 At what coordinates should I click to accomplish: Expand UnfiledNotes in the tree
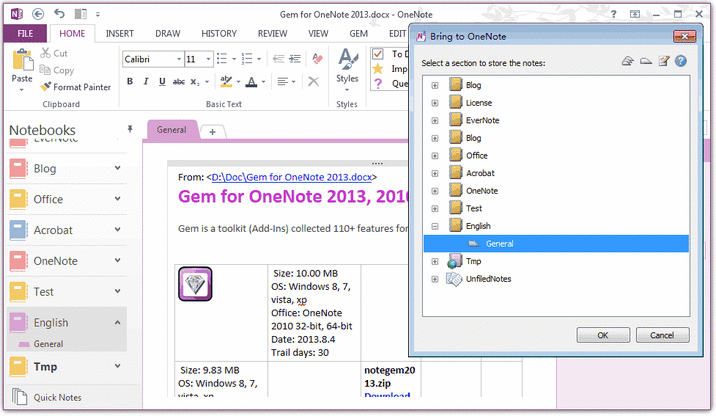click(x=435, y=279)
